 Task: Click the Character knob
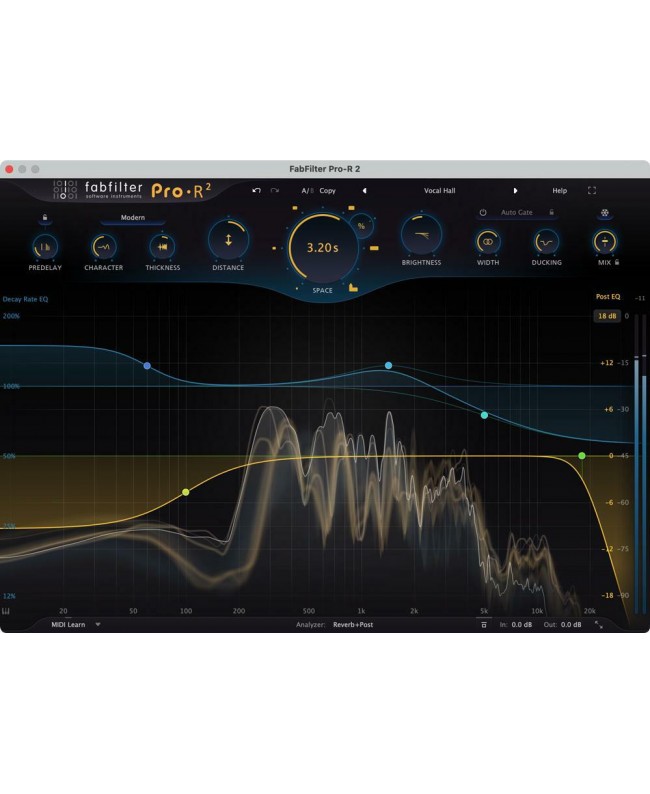pyautogui.click(x=103, y=247)
